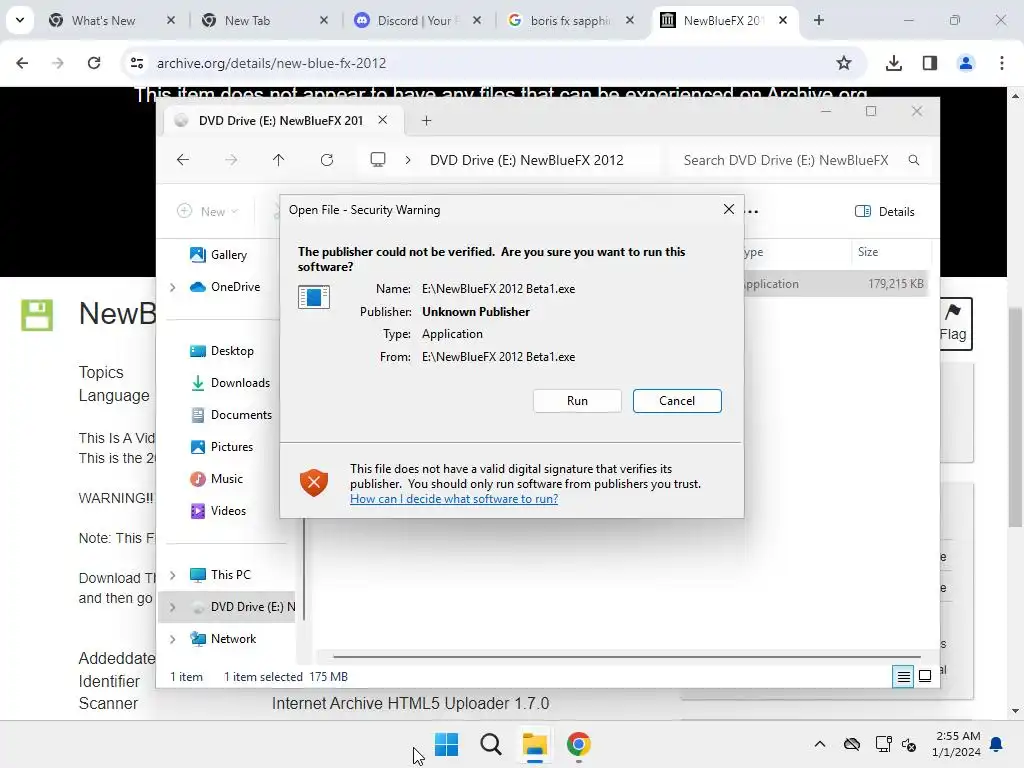Open a new Chrome tab
This screenshot has width=1024, height=768.
tap(819, 20)
